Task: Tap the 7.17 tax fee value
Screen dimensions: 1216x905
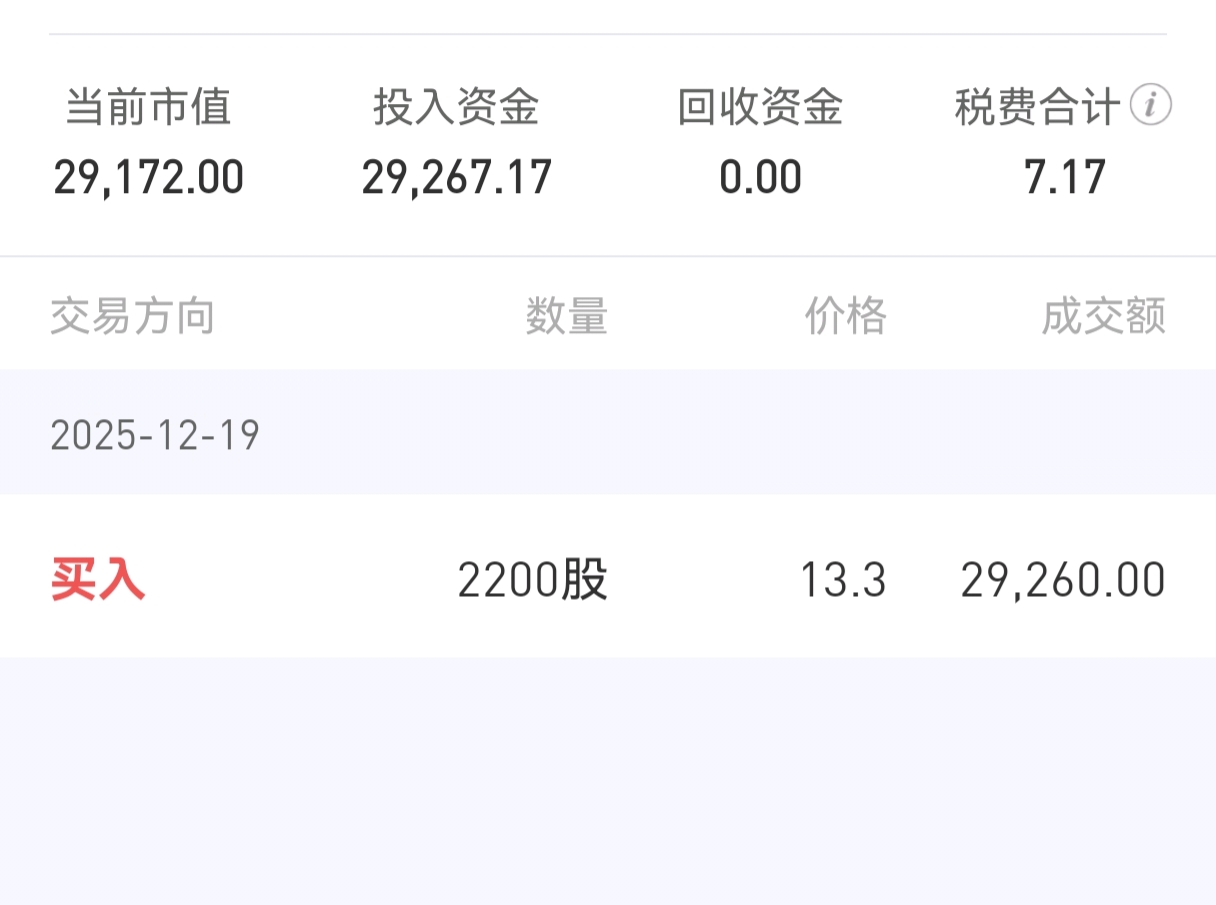Action: [1065, 178]
